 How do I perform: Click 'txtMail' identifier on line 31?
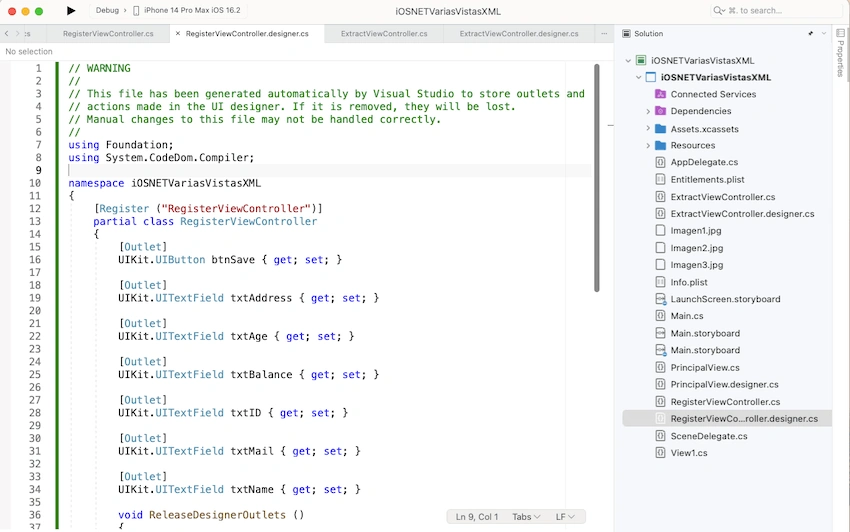[x=252, y=451]
